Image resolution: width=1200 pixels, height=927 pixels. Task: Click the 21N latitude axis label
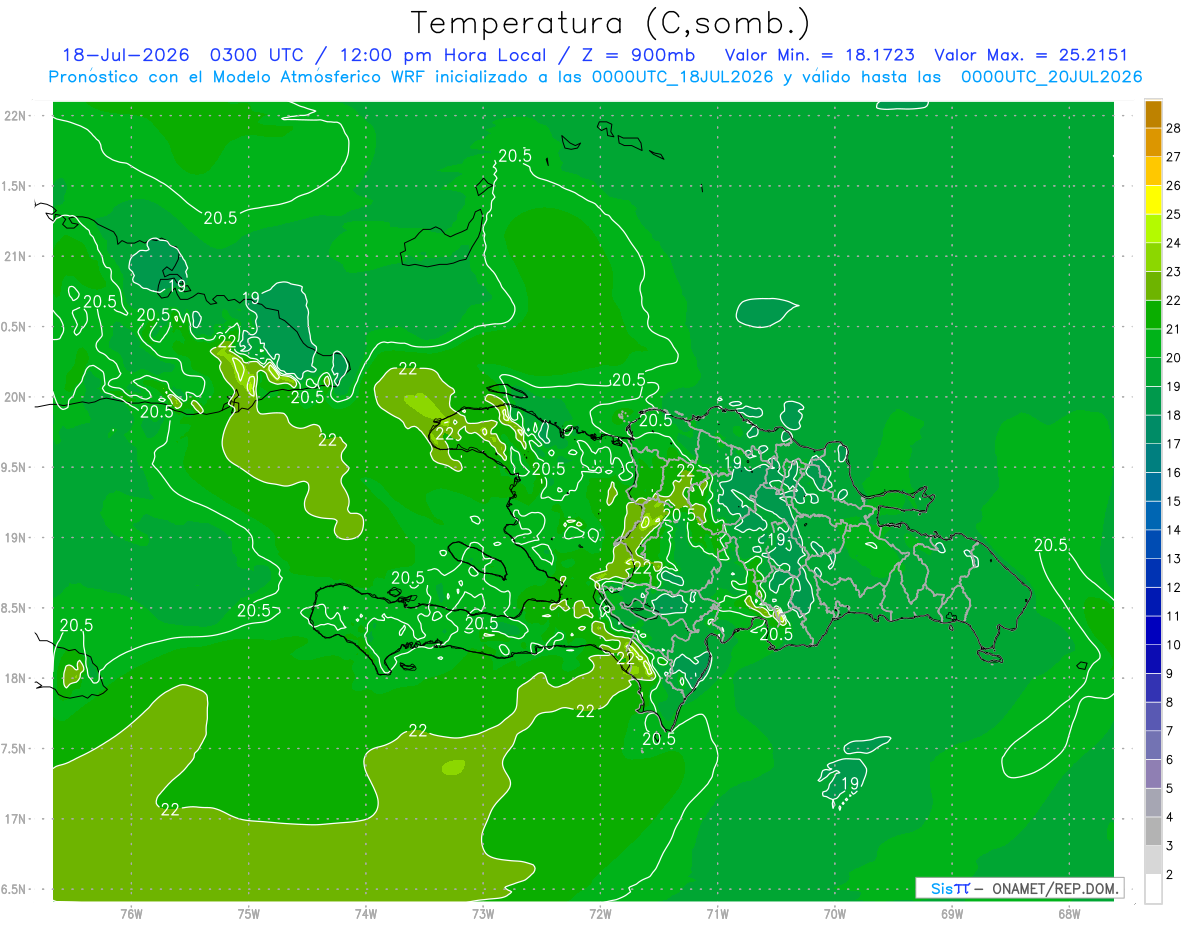16,256
